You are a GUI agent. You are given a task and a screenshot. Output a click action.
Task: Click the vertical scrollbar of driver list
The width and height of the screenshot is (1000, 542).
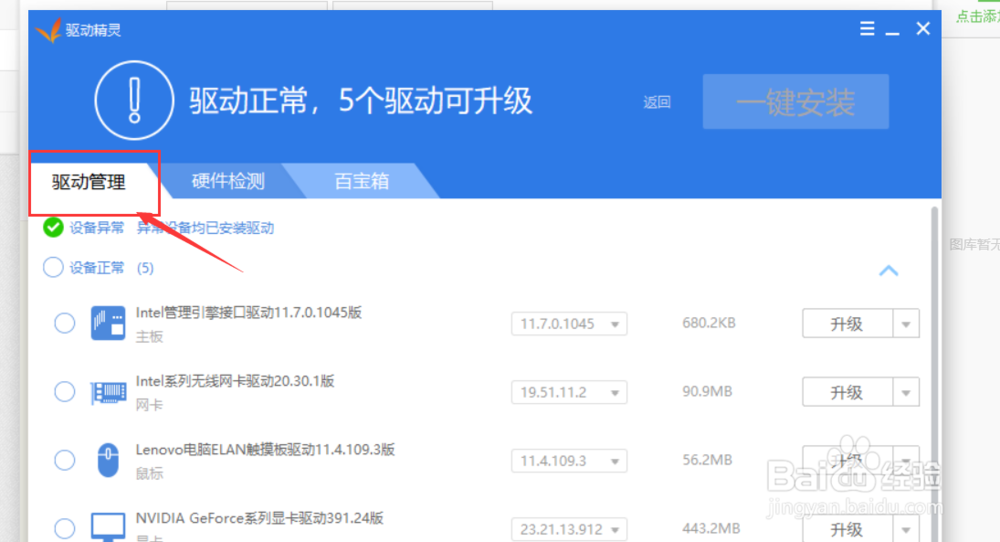[935, 374]
